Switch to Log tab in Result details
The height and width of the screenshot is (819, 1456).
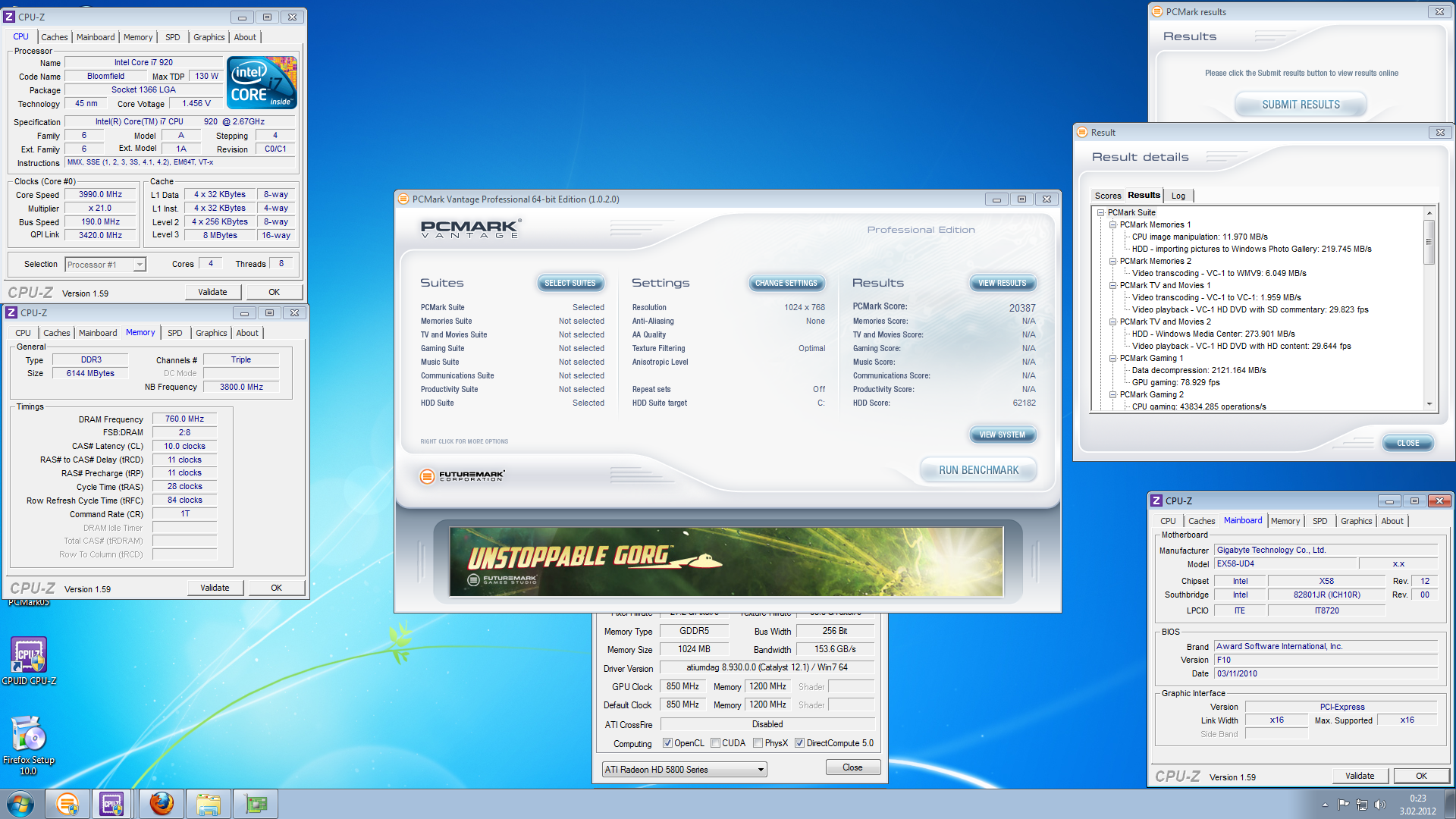point(1178,196)
